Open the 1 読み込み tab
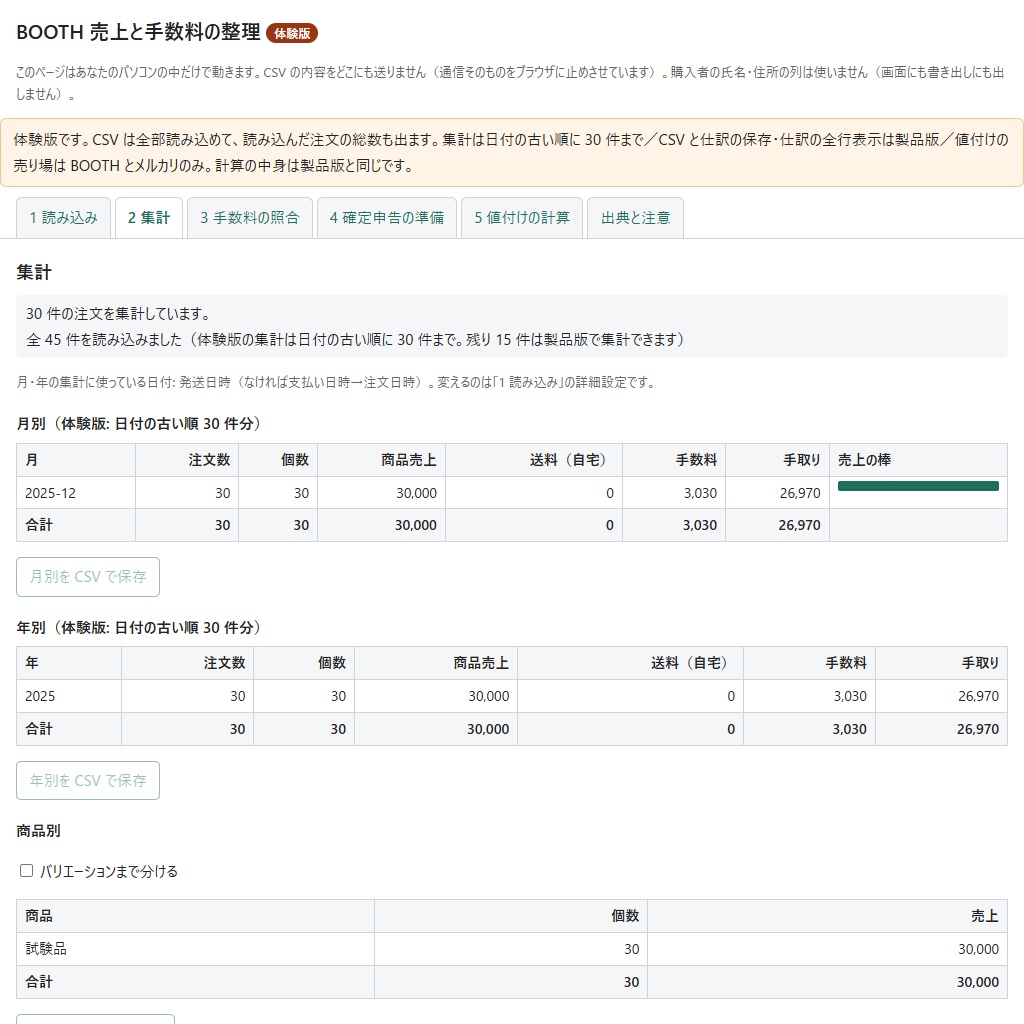Image resolution: width=1024 pixels, height=1024 pixels. [x=63, y=217]
